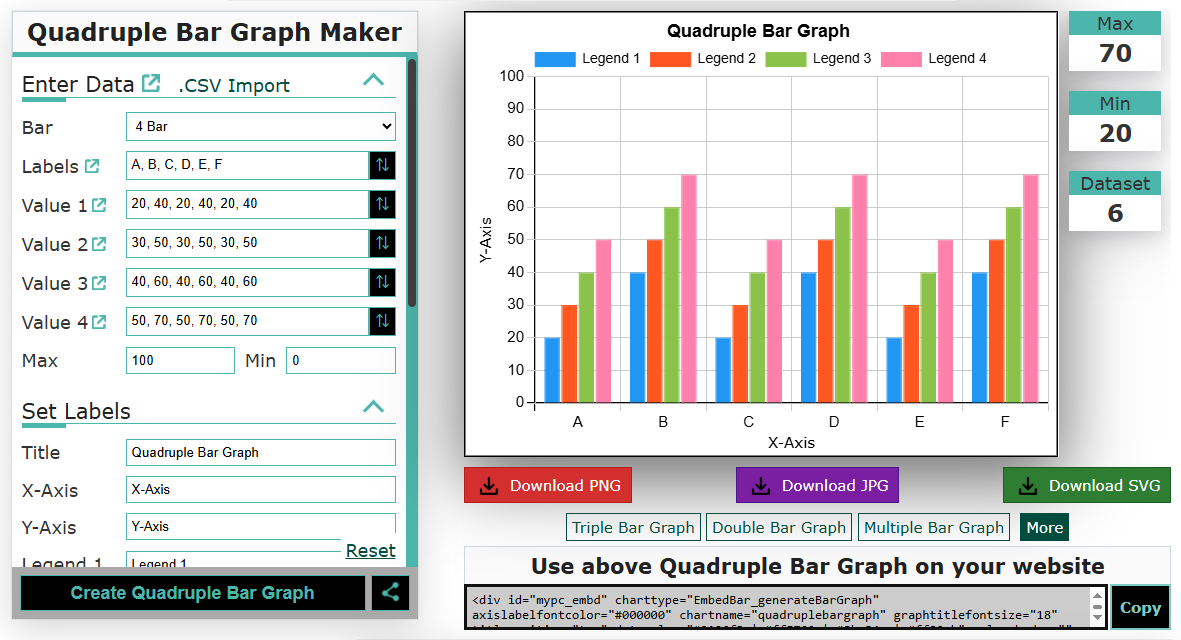The width and height of the screenshot is (1181, 640).
Task: Click the sort icon beside Value 3 field
Action: click(382, 282)
